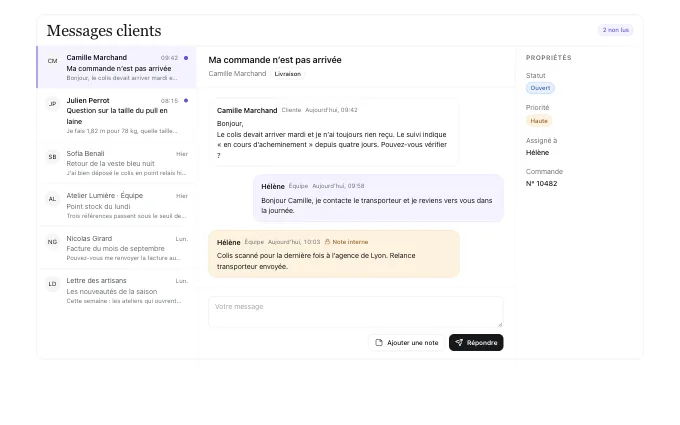This screenshot has width=680, height=425.
Task: Click unread dot on Julien Perrot conversation
Action: pyautogui.click(x=186, y=101)
